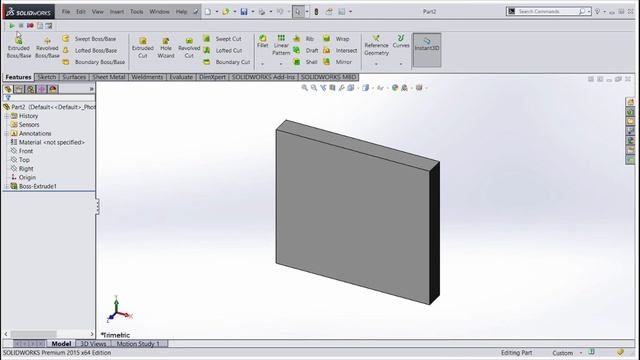Expand the History tree node
Screen dimensions: 640x360
7,116
